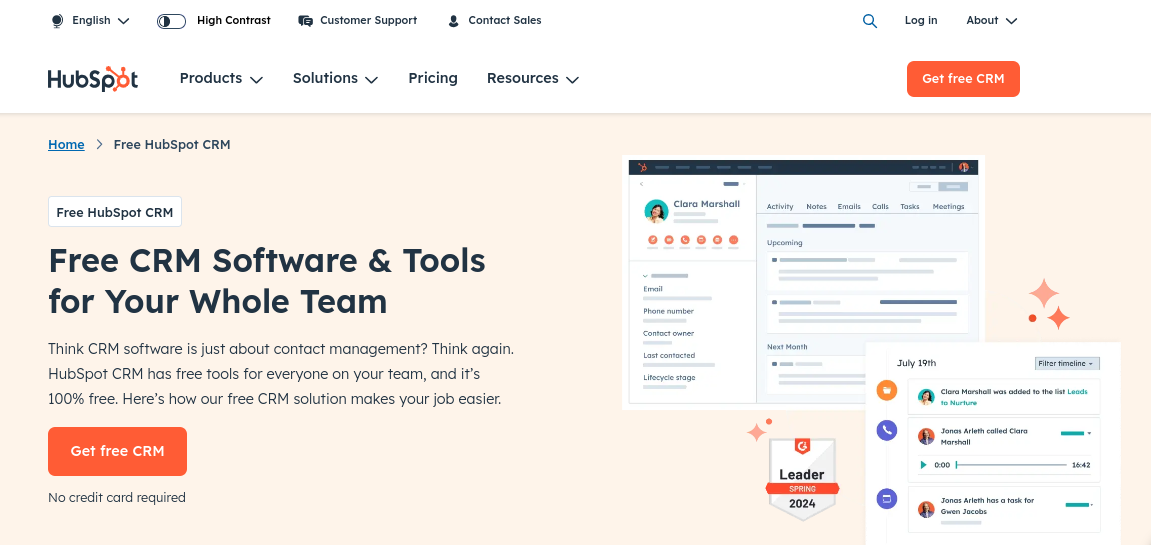This screenshot has height=545, width=1151.
Task: Click the No credit card required text
Action: pos(117,497)
